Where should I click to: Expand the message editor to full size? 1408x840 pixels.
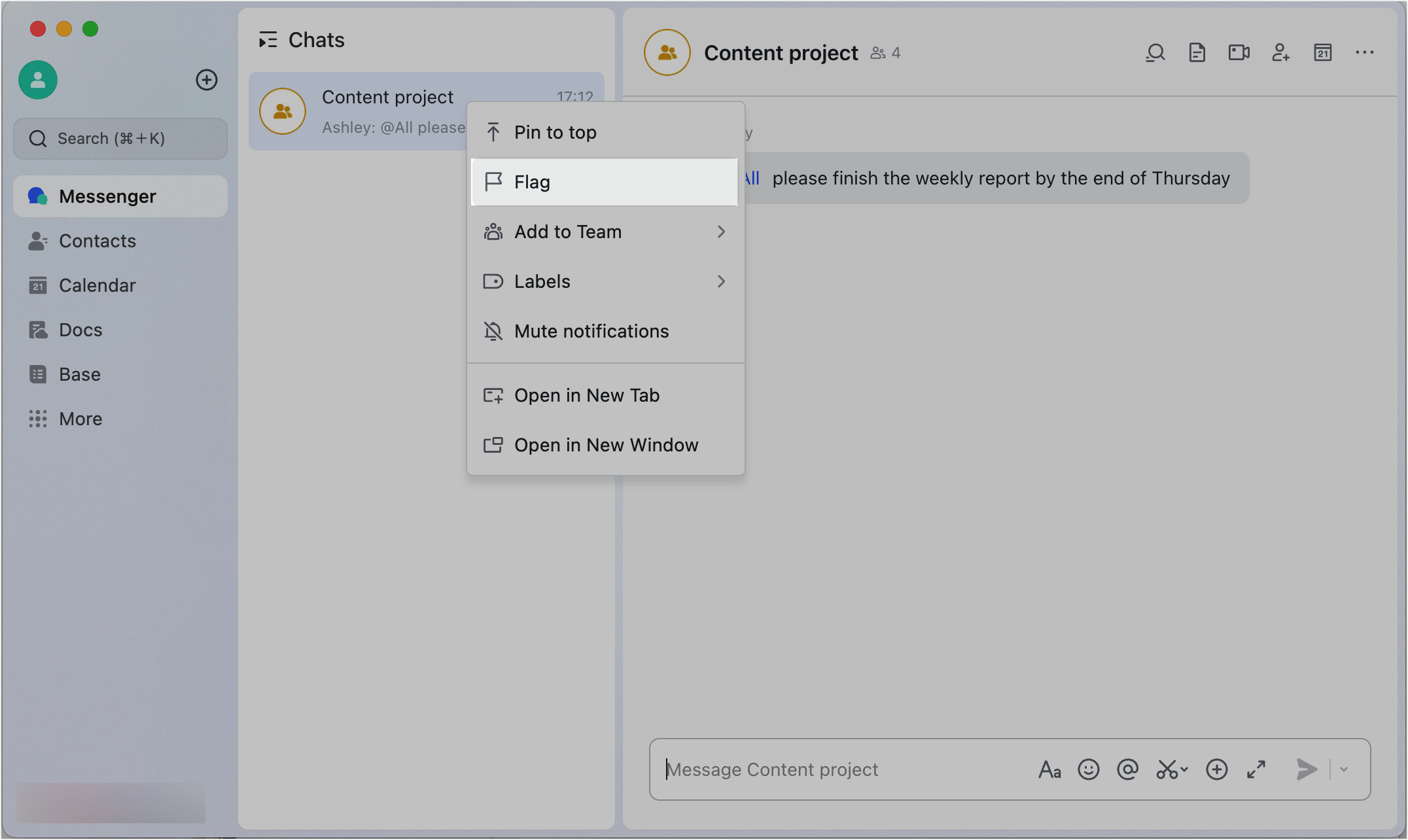click(x=1256, y=769)
